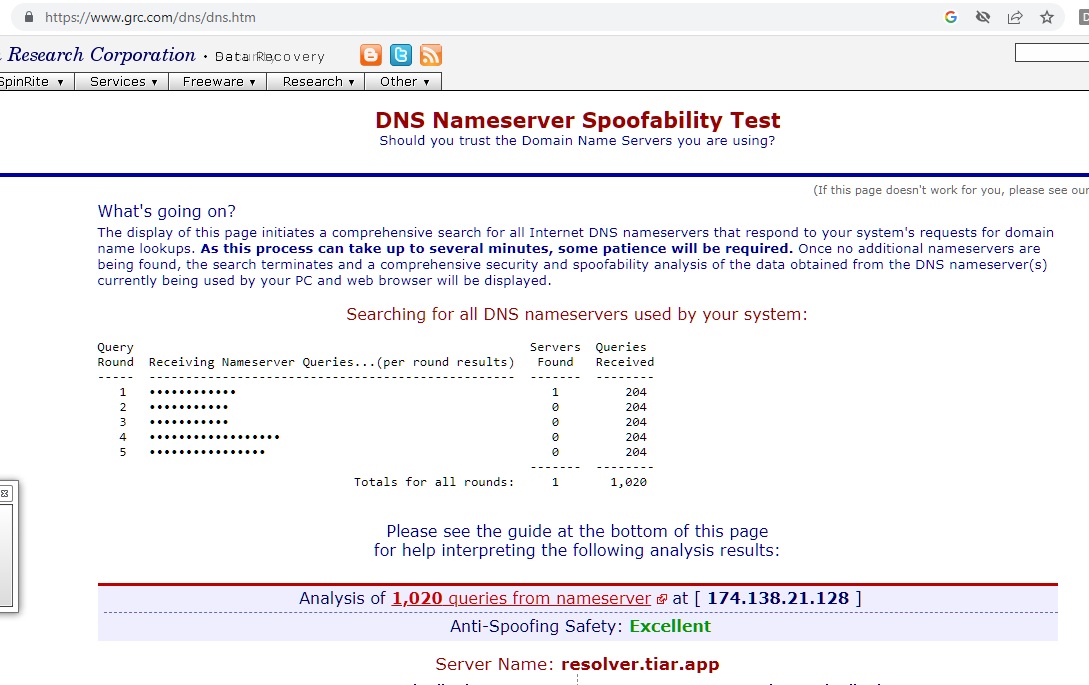Open the Other dropdown menu
The width and height of the screenshot is (1089, 685).
point(404,82)
